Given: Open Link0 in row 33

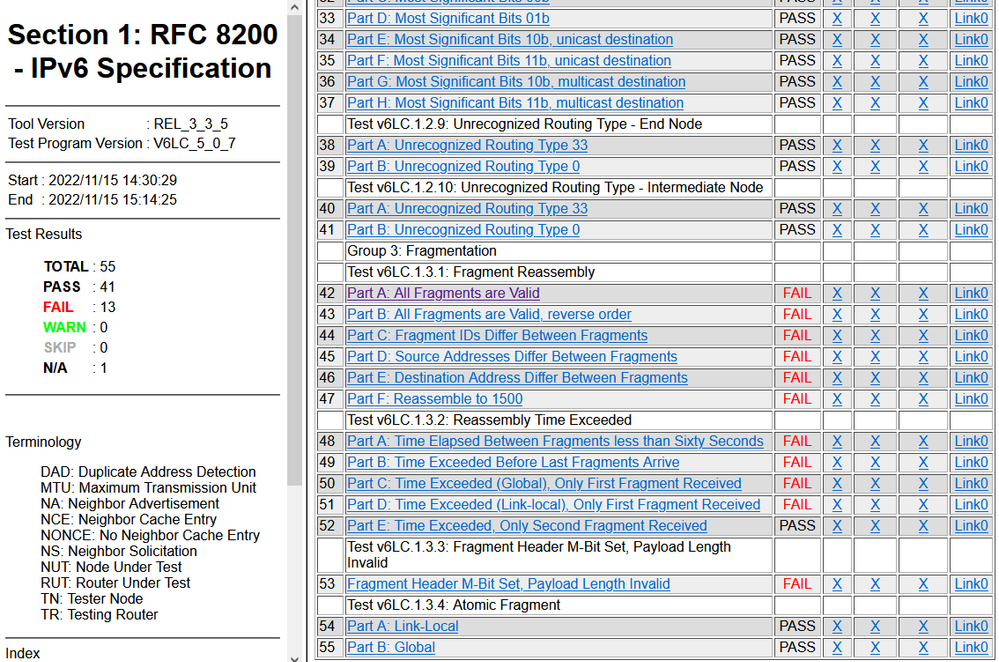Looking at the screenshot, I should 971,18.
